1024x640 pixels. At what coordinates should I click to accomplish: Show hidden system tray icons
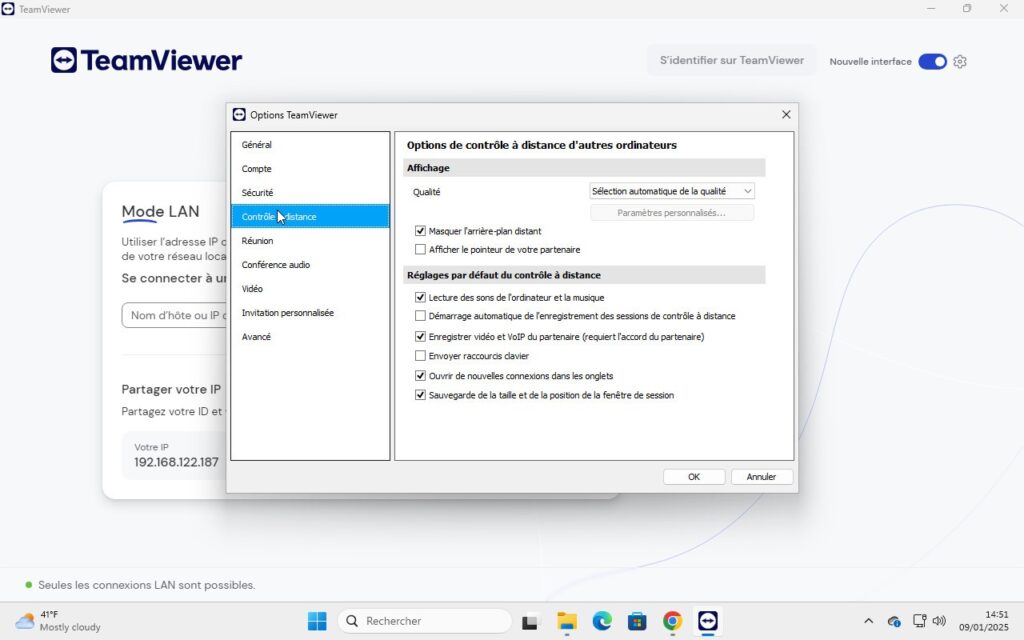(x=869, y=621)
